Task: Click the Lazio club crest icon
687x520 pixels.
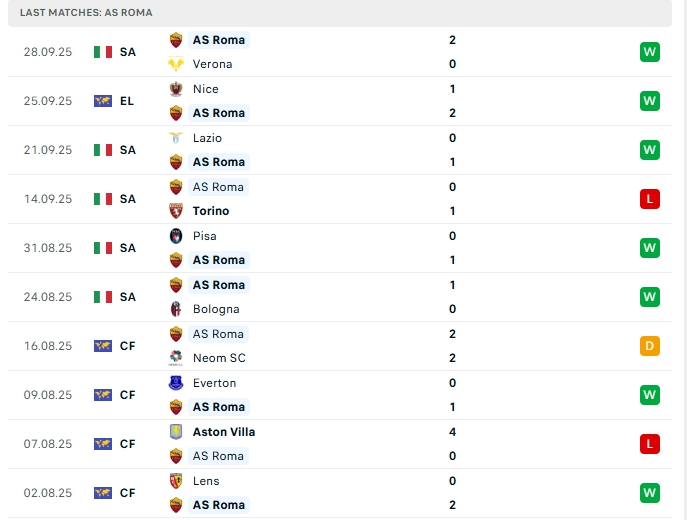Action: [x=177, y=138]
